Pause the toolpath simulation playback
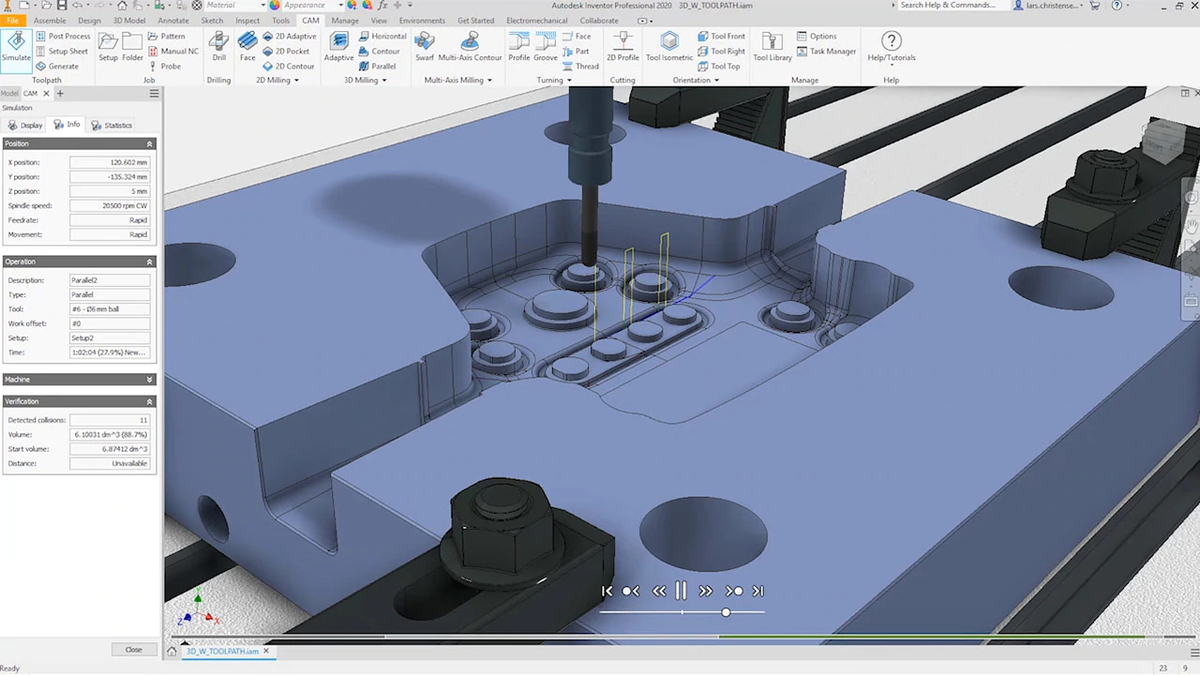The width and height of the screenshot is (1200, 675). 681,590
